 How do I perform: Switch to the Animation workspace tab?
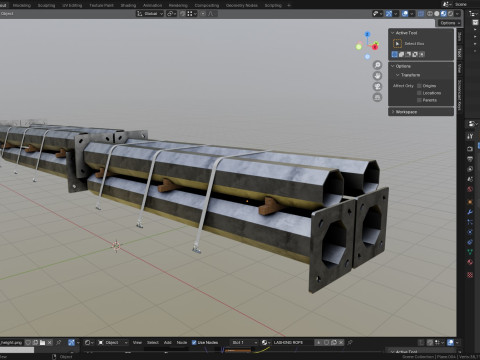pos(152,5)
